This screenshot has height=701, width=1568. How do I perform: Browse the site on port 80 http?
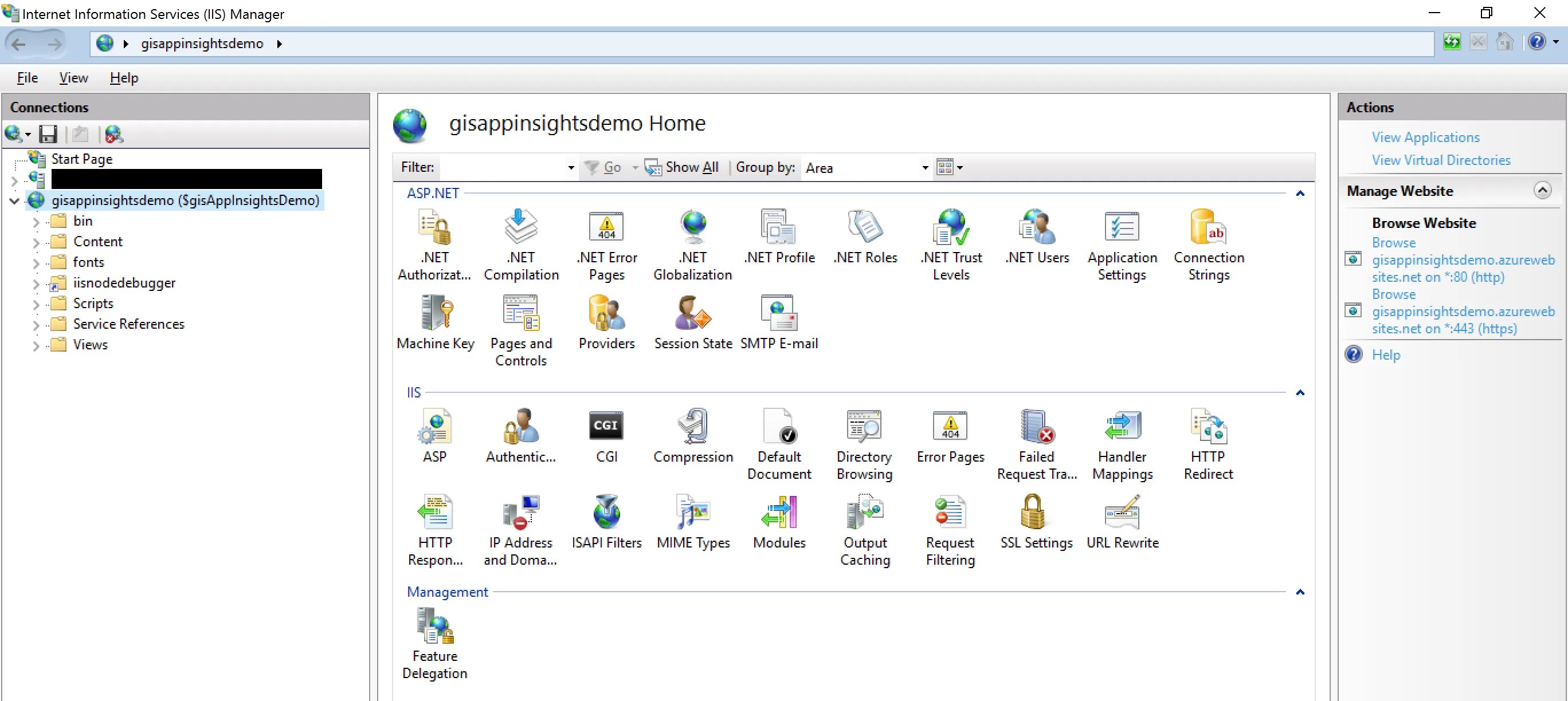tap(1463, 260)
